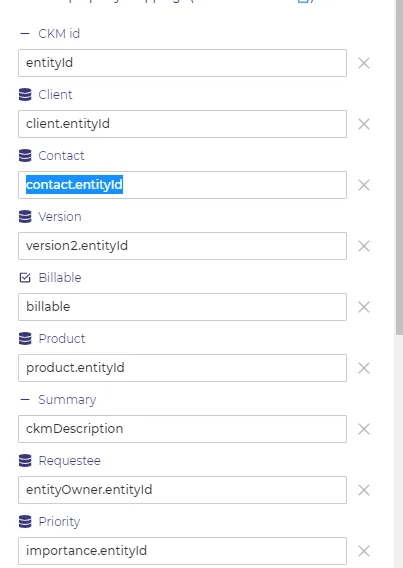Remove the billable mapping via X
The width and height of the screenshot is (403, 568).
[x=364, y=307]
